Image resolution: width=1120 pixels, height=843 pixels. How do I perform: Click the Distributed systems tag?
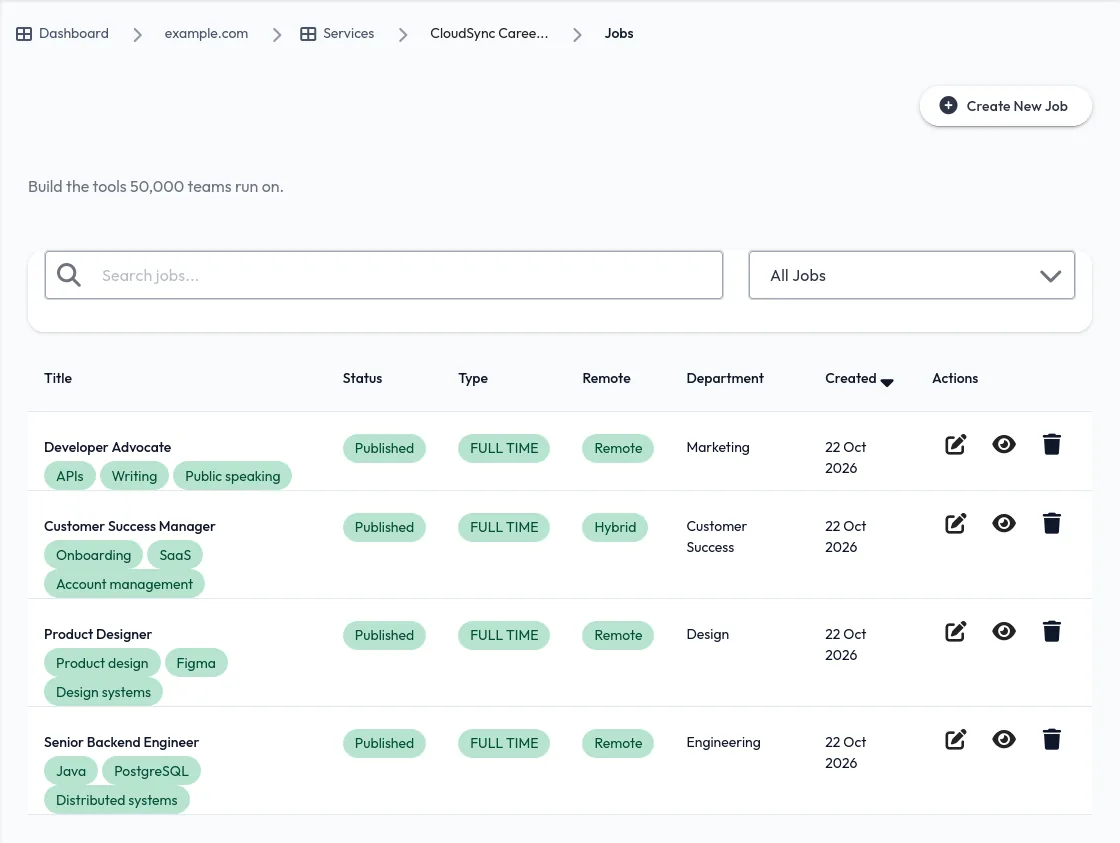coord(116,800)
